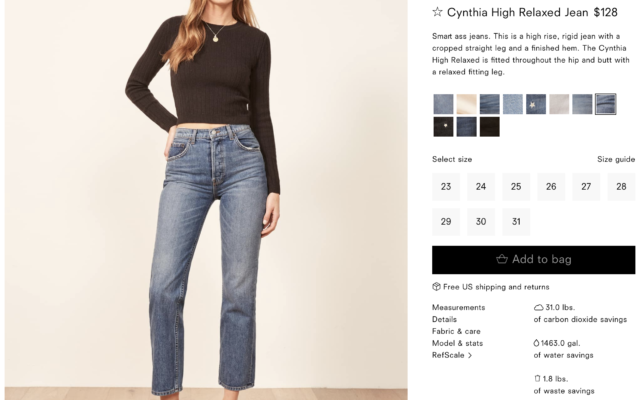640x400 pixels.
Task: Expand the Fabric & care section
Action: coord(456,331)
